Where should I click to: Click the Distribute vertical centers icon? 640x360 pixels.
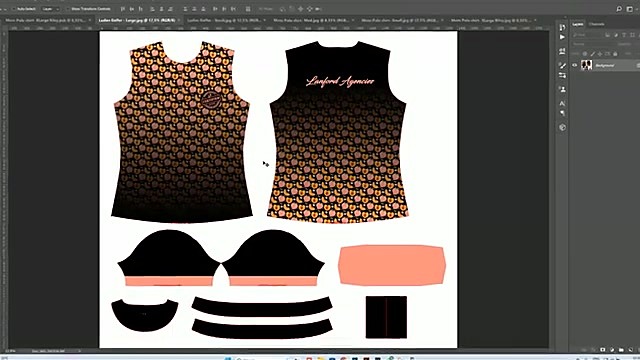click(x=194, y=9)
